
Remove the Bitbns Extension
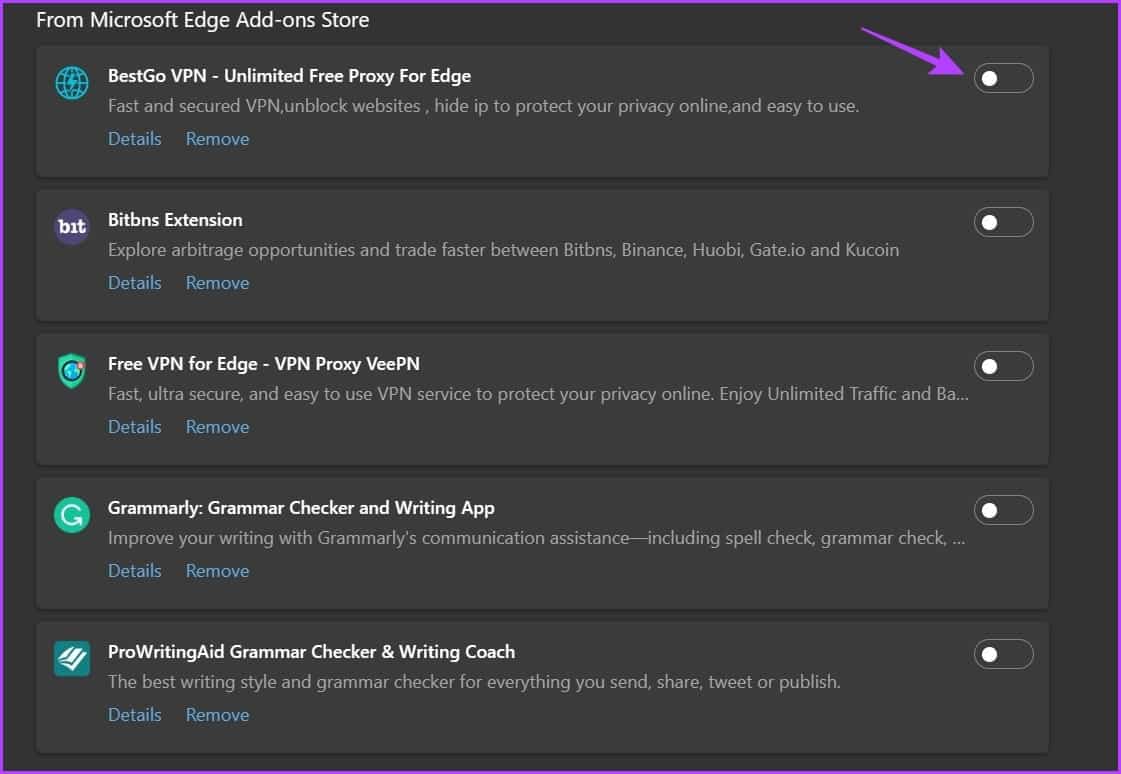pos(217,283)
